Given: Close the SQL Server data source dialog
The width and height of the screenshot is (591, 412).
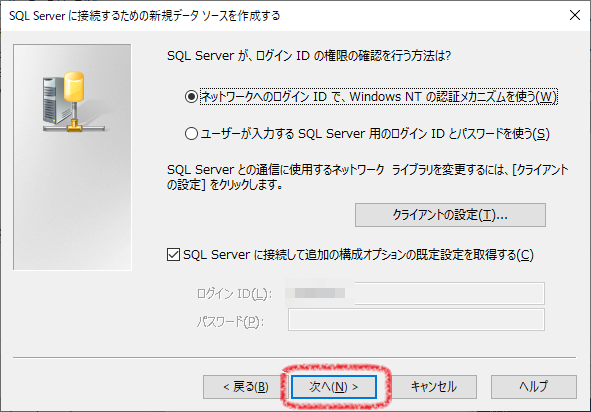Looking at the screenshot, I should click(x=574, y=15).
